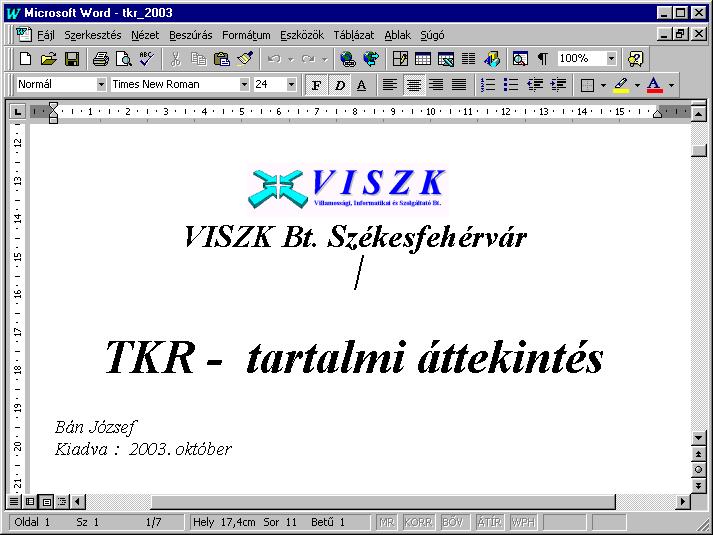Open Times New Roman font dropdown

click(244, 85)
